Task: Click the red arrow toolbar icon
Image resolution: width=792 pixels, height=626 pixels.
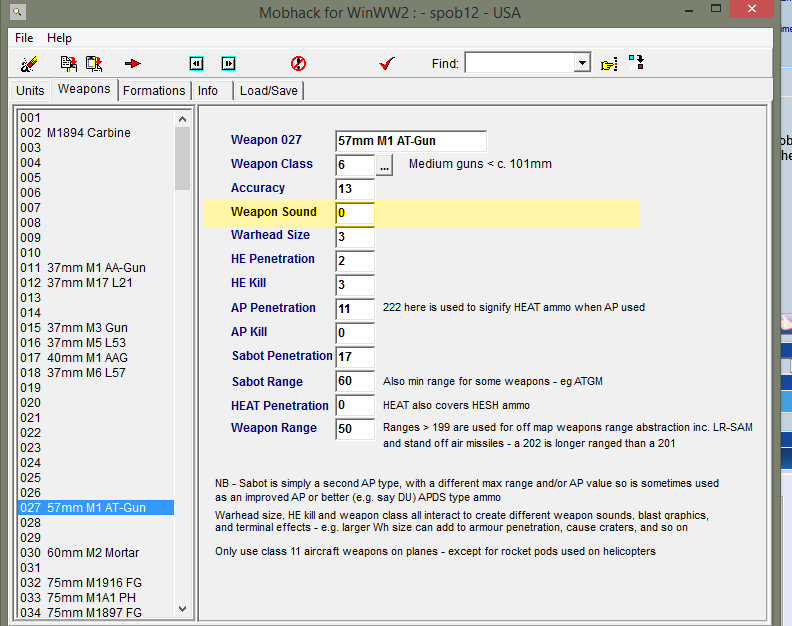Action: click(x=133, y=63)
